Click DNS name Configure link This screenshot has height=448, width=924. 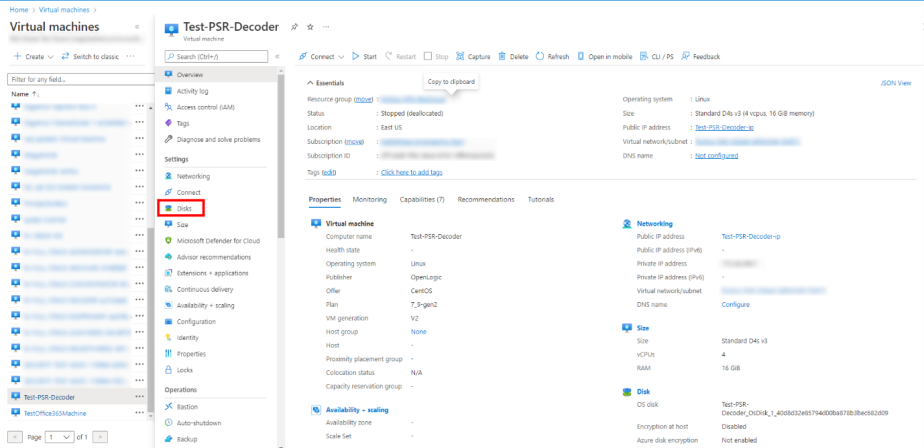(735, 305)
